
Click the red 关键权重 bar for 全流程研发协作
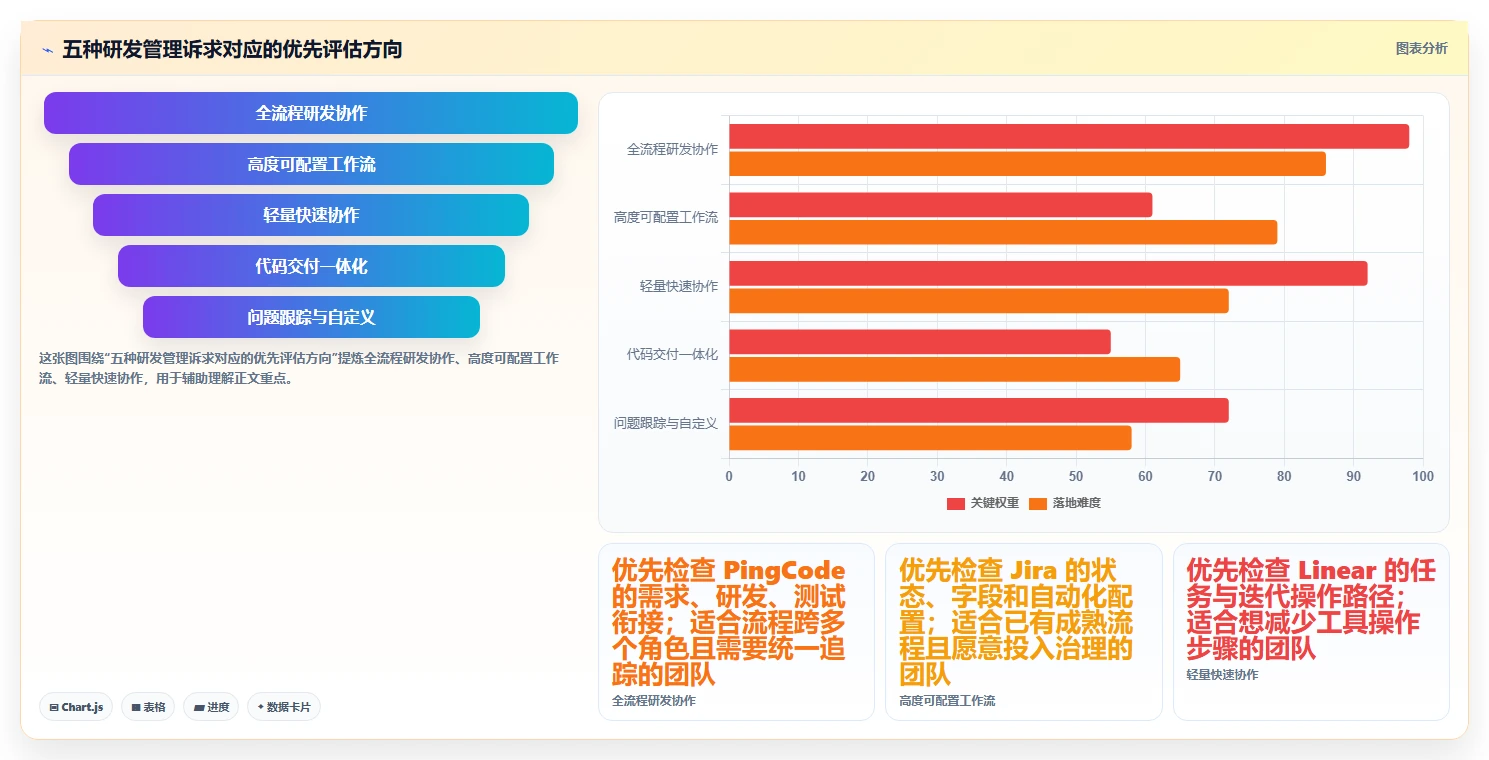click(x=1069, y=136)
